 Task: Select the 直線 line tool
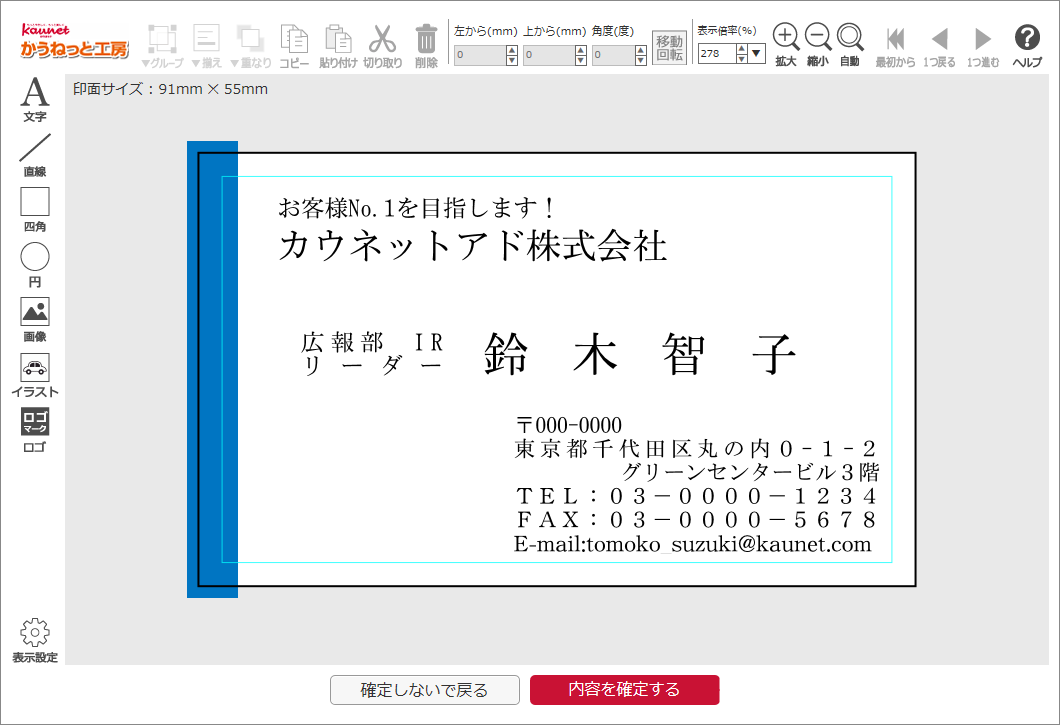[x=34, y=154]
